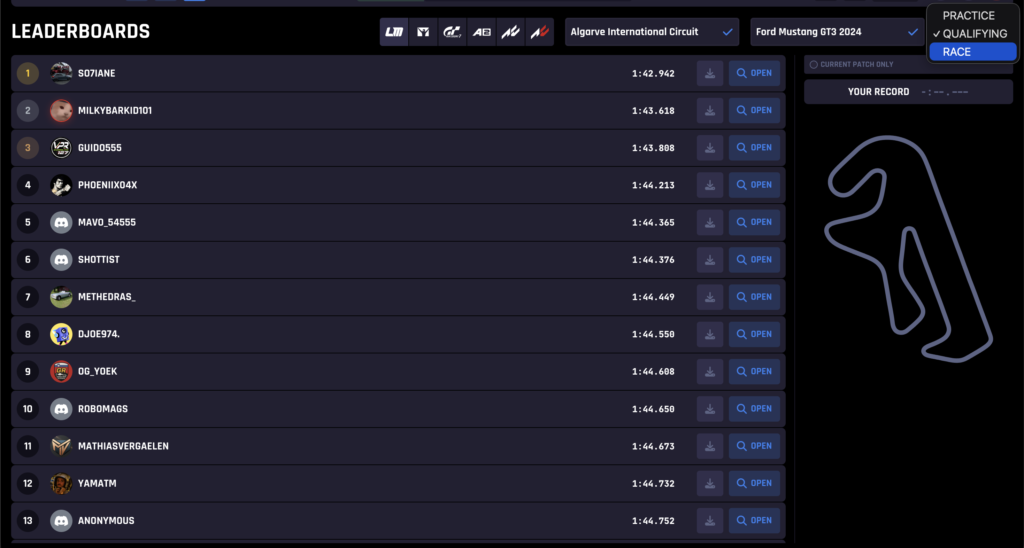Download ROBOMAGS lap telemetry
The height and width of the screenshot is (548, 1024).
click(x=710, y=409)
